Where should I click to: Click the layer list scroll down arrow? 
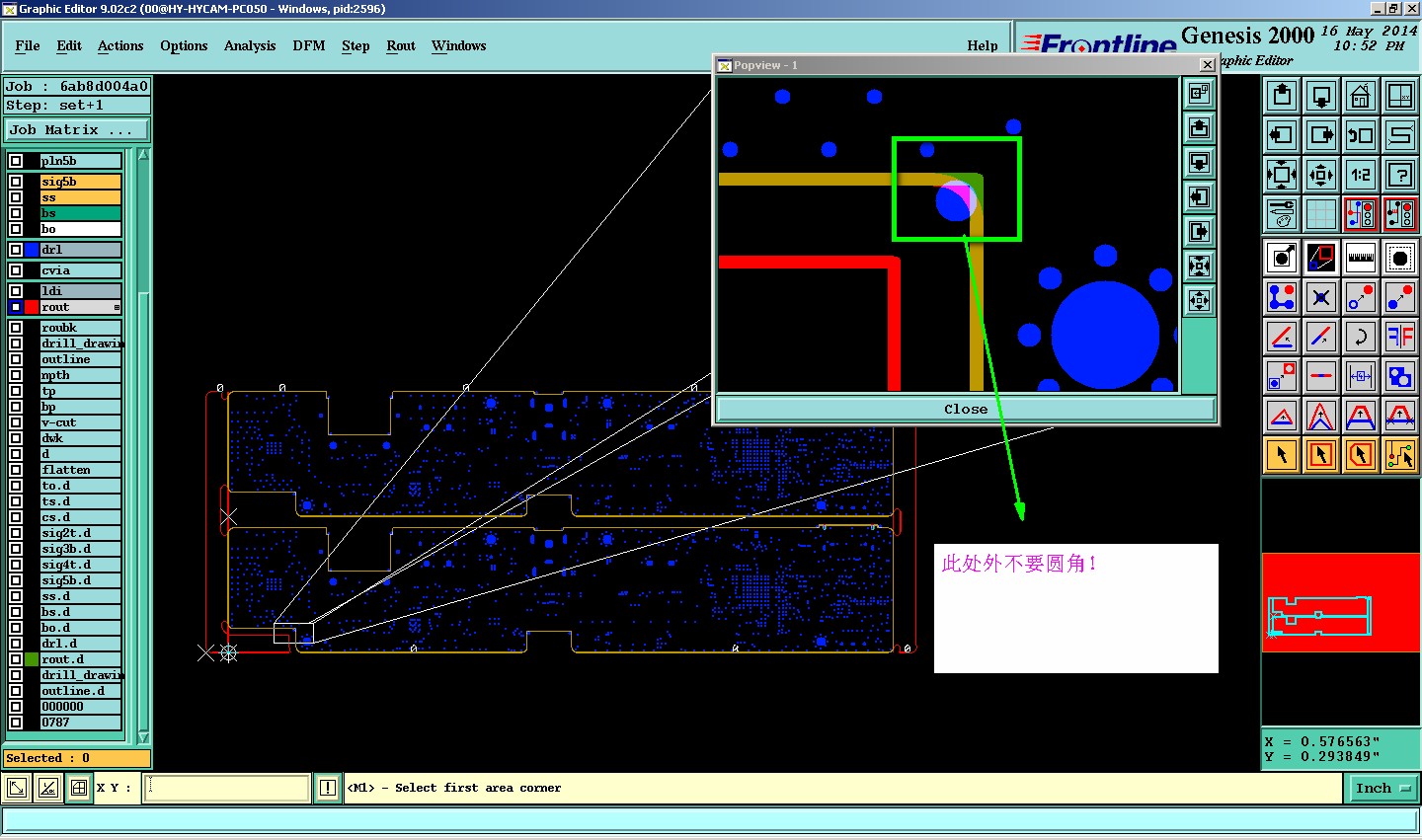[143, 737]
